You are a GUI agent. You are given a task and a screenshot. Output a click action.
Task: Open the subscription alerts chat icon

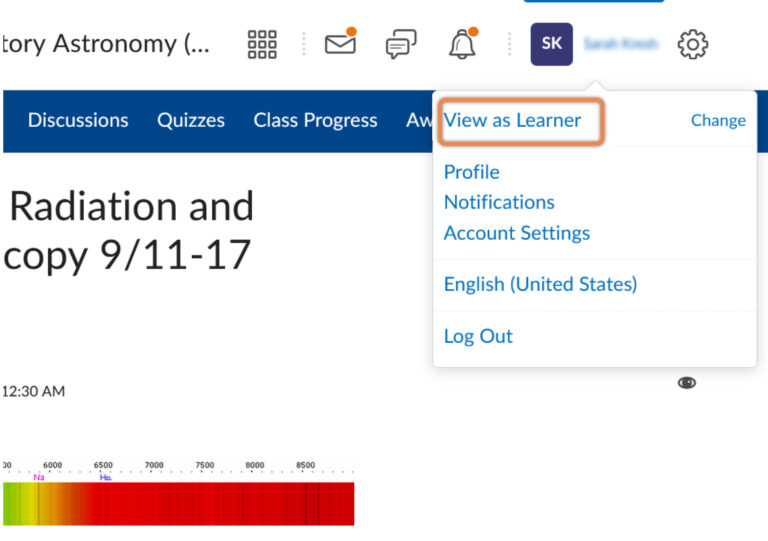(x=401, y=44)
